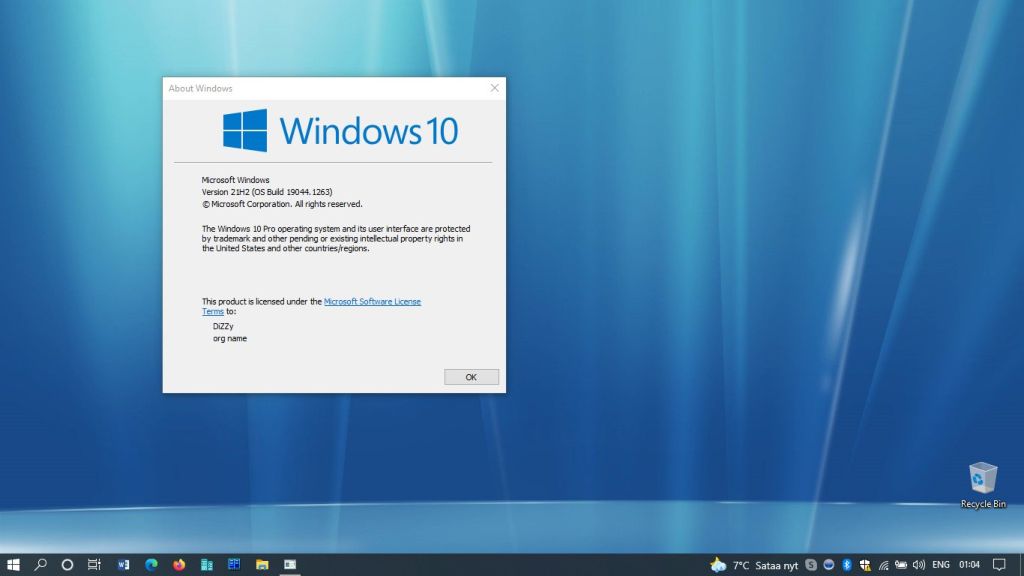
Task: Open the clock showing 01:04
Action: 970,565
